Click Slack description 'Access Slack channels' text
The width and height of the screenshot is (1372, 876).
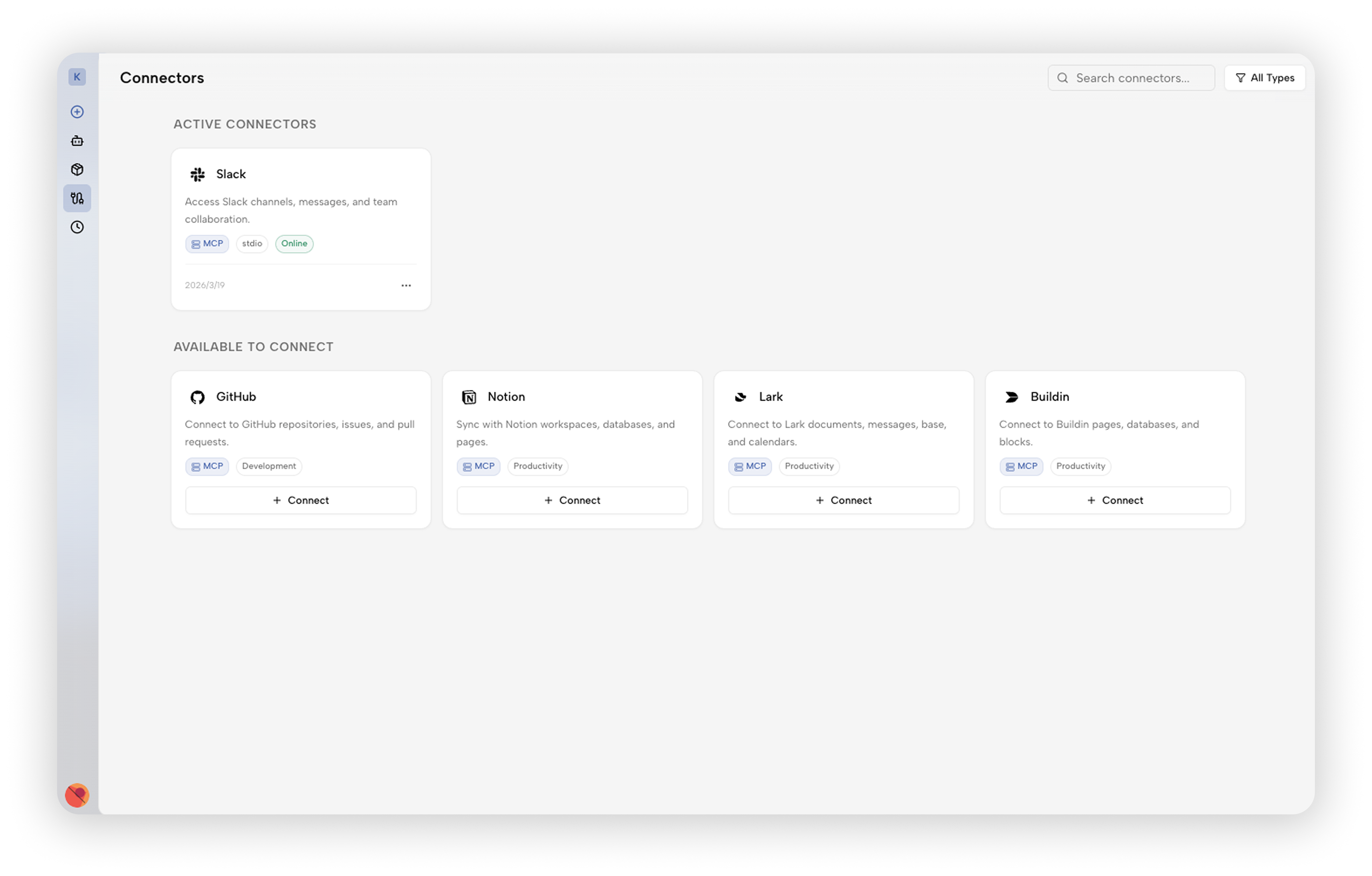click(x=291, y=210)
